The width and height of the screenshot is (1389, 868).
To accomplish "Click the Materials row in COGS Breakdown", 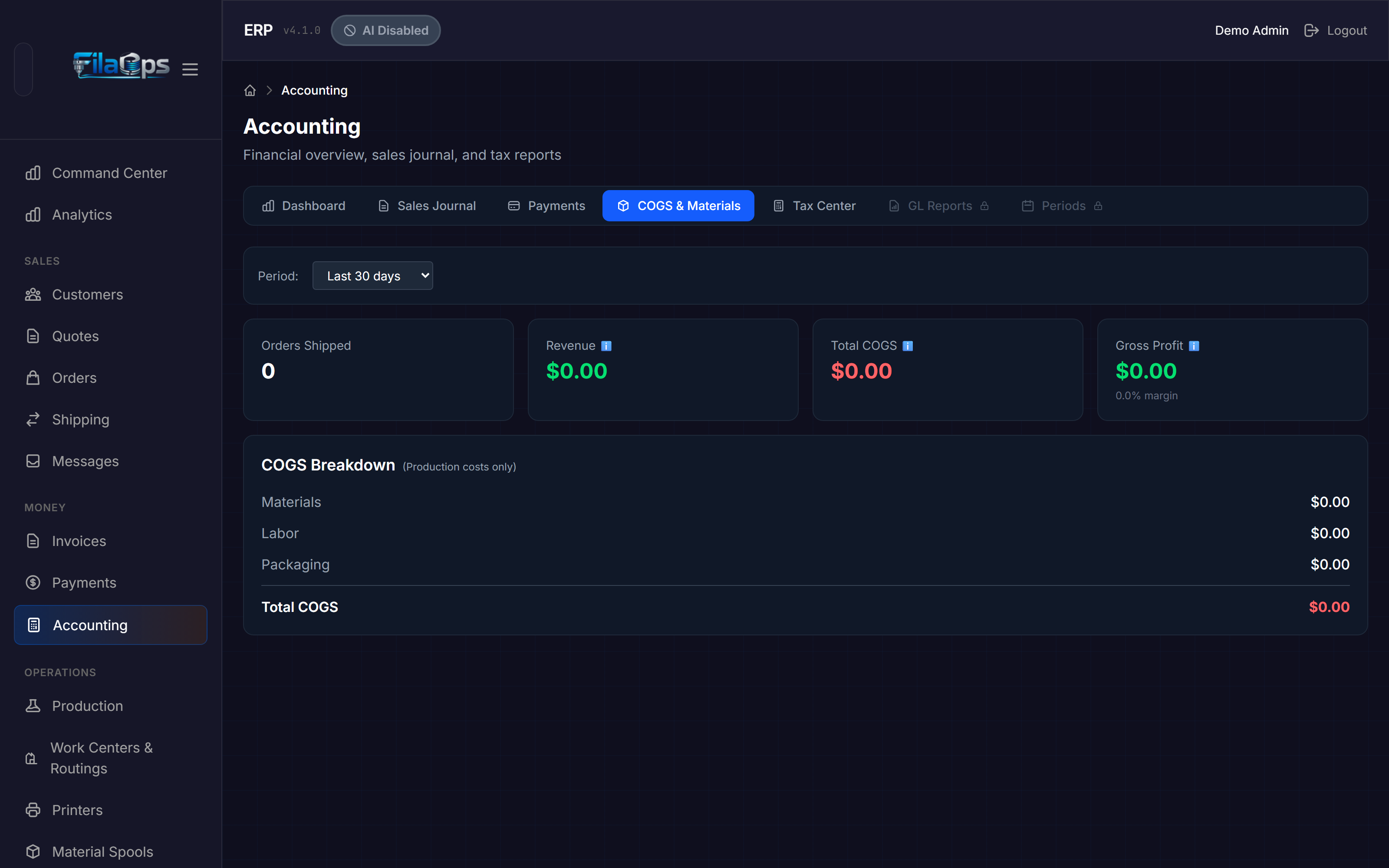I will [805, 502].
